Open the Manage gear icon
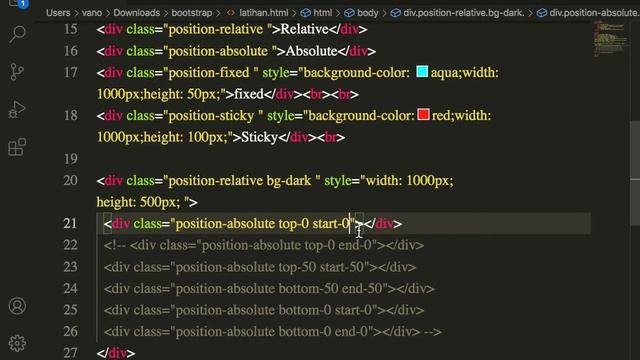Viewport: 640px width, 360px height. tap(17, 343)
